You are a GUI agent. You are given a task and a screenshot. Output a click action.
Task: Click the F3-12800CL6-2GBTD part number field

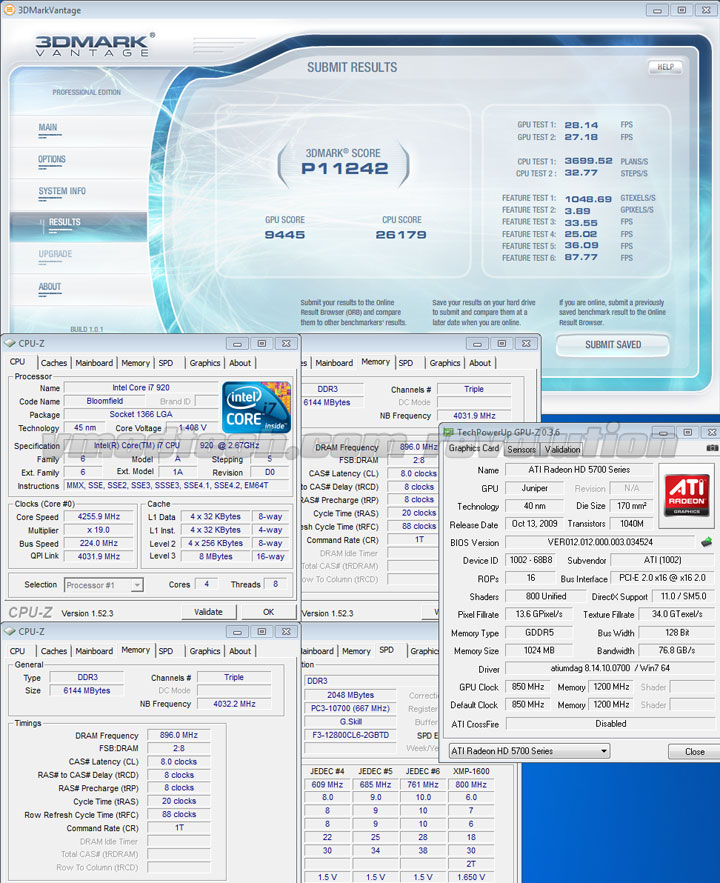click(351, 735)
